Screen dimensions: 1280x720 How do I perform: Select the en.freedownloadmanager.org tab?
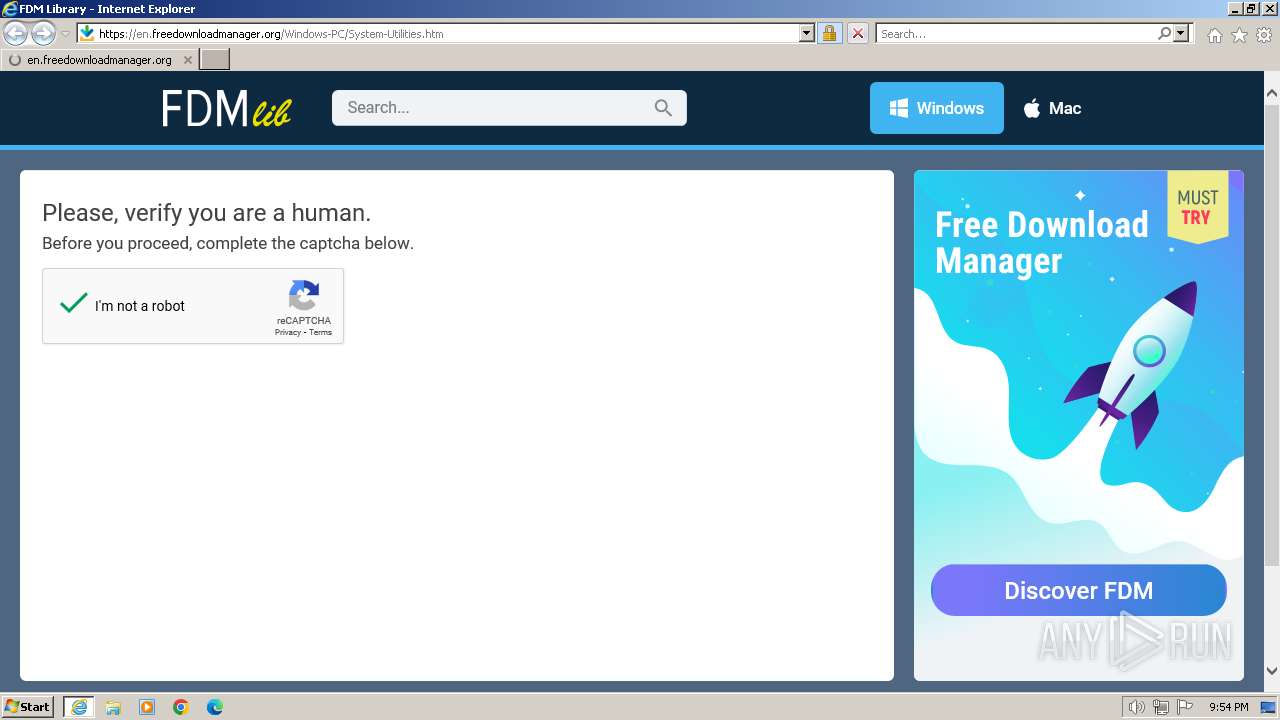tap(99, 60)
